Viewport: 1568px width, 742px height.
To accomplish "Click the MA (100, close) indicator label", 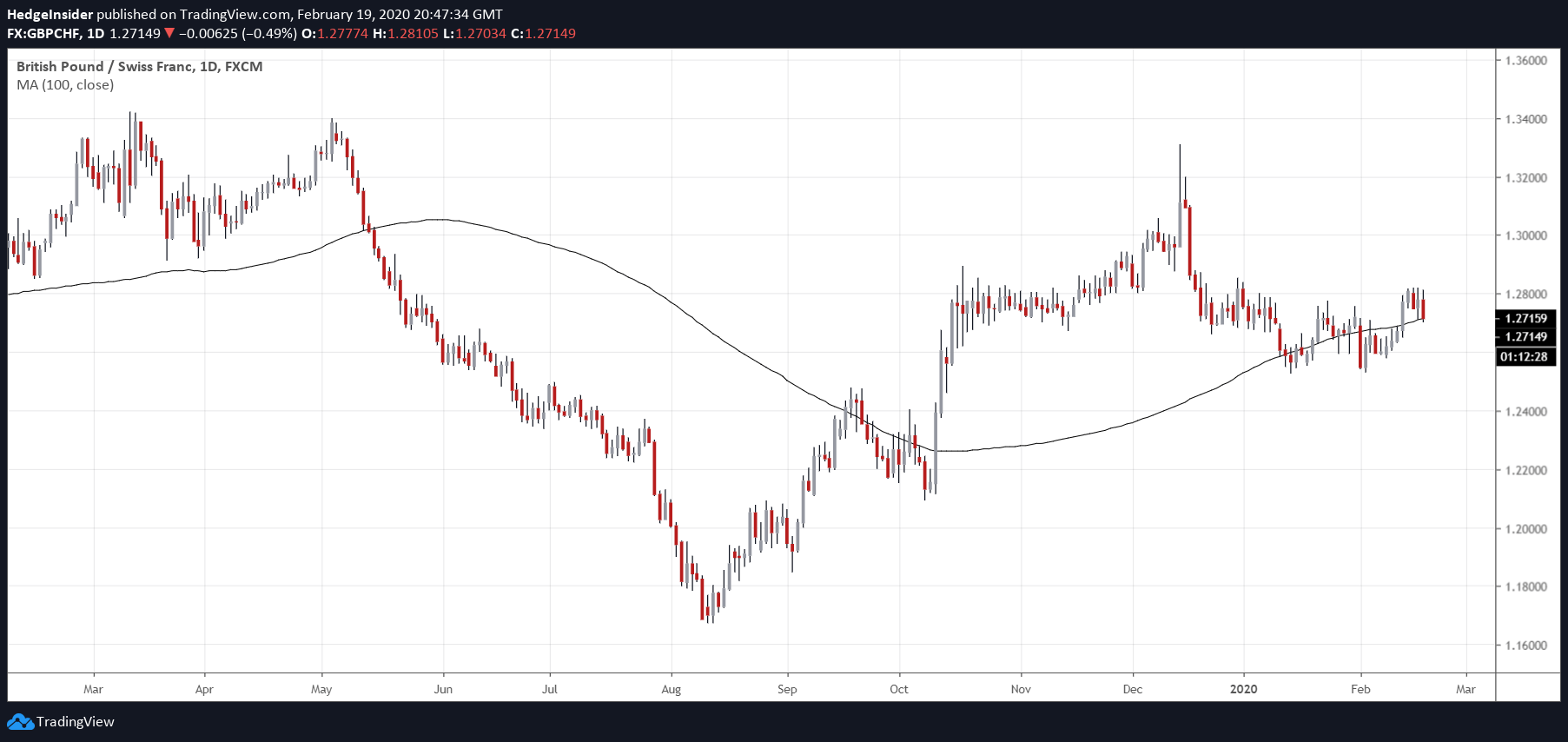I will [65, 84].
